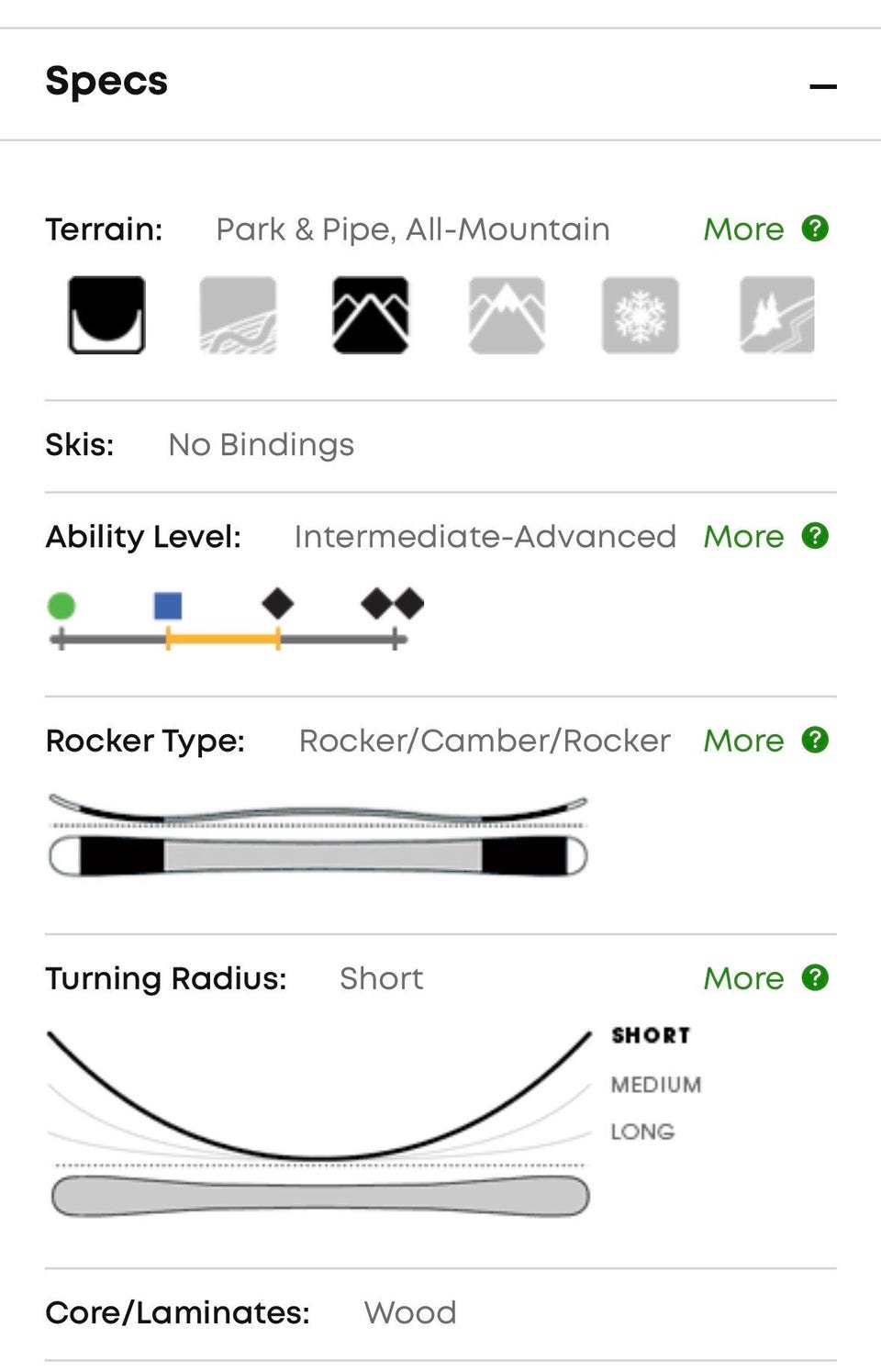The height and width of the screenshot is (1372, 881).
Task: Click the help icon beside Ability Level More
Action: click(815, 535)
